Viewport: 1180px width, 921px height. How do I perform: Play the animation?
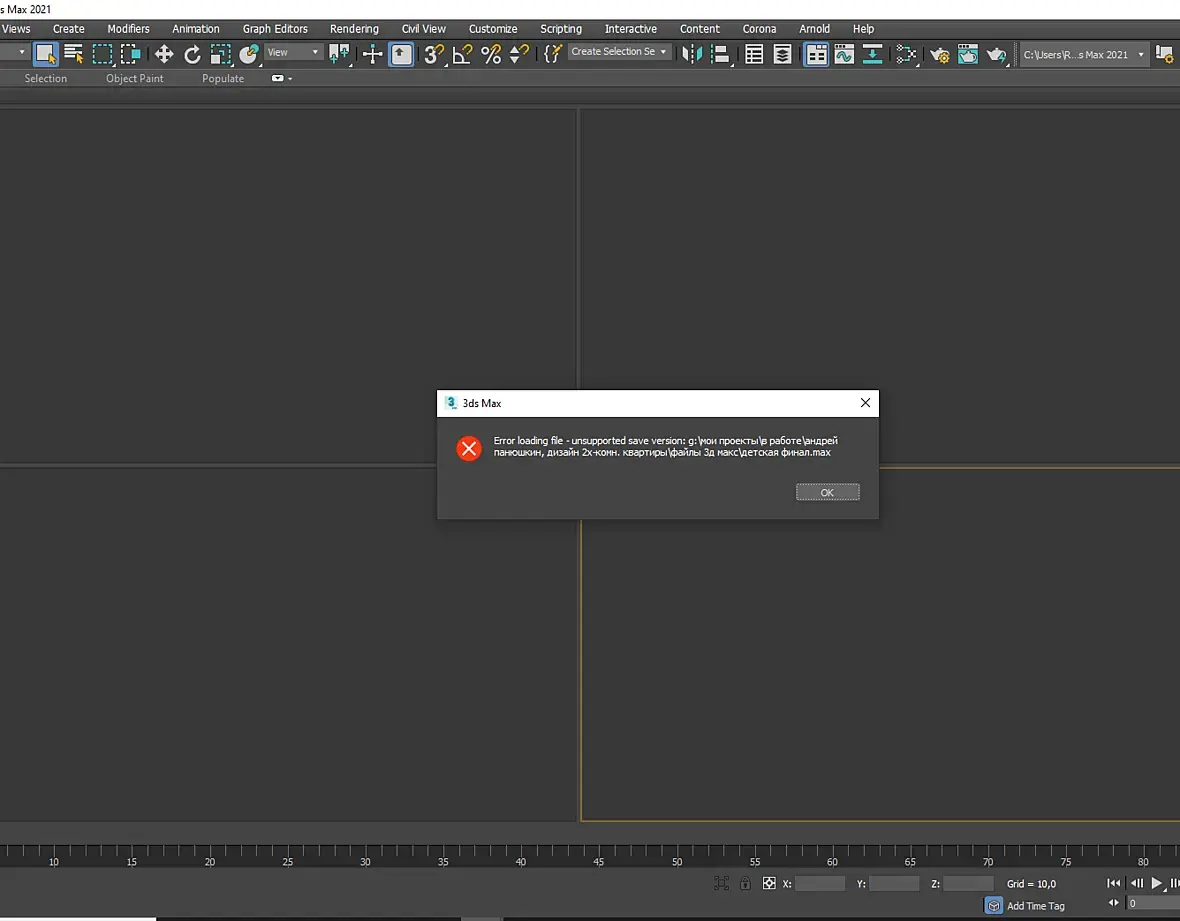(x=1157, y=883)
